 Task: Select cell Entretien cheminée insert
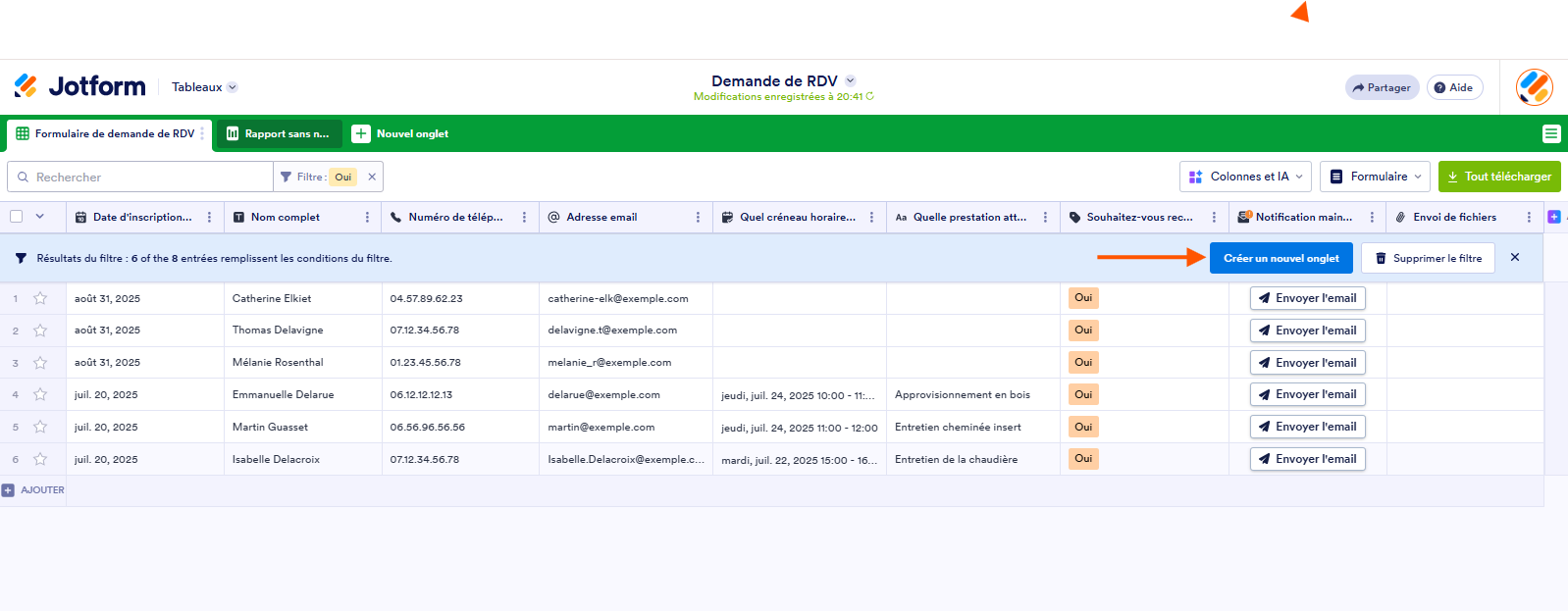tap(973, 427)
